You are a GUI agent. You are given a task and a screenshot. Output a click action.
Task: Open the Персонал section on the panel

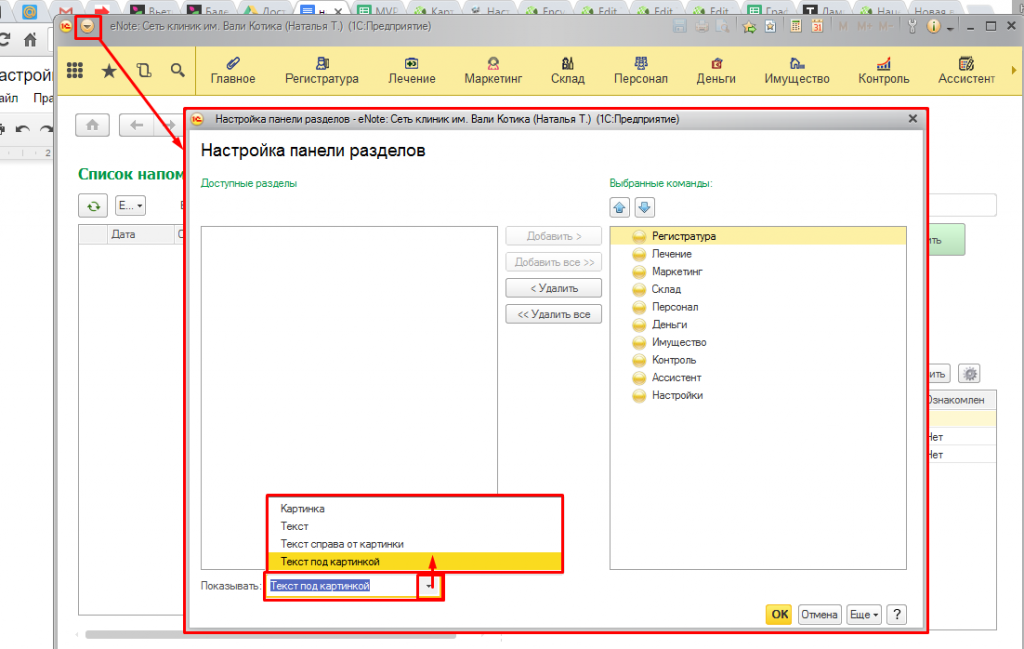coord(641,71)
